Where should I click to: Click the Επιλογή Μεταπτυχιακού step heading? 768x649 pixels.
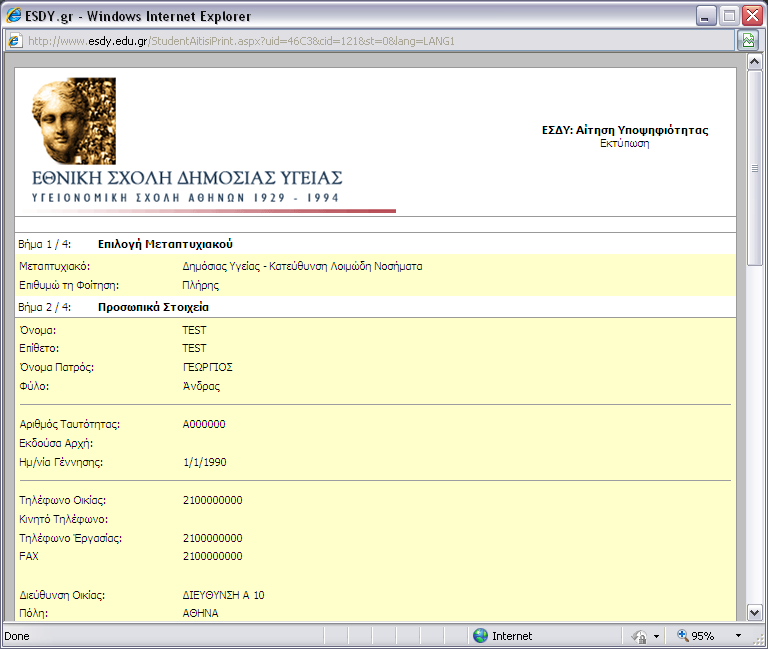165,244
